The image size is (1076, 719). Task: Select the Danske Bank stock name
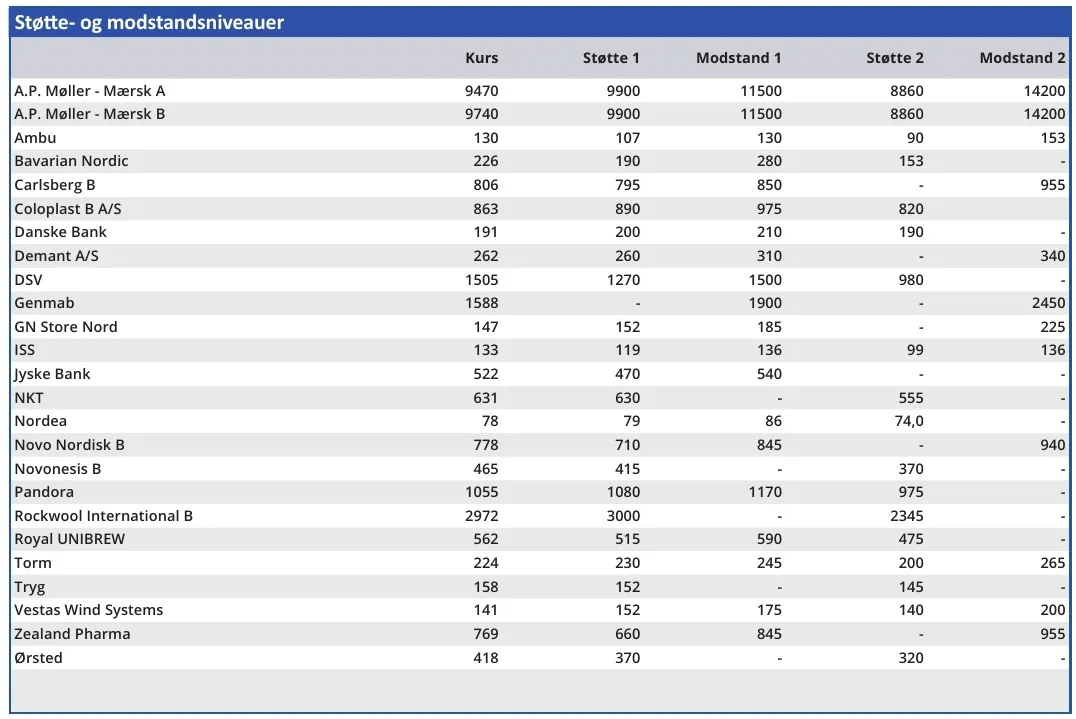click(61, 232)
